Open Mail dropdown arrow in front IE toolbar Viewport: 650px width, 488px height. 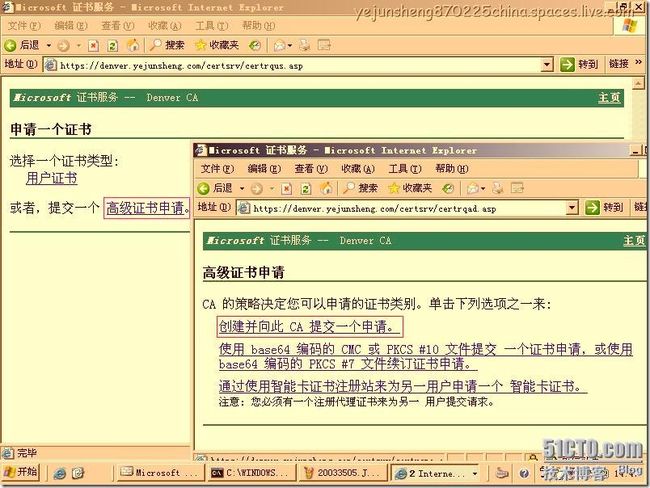pos(483,189)
